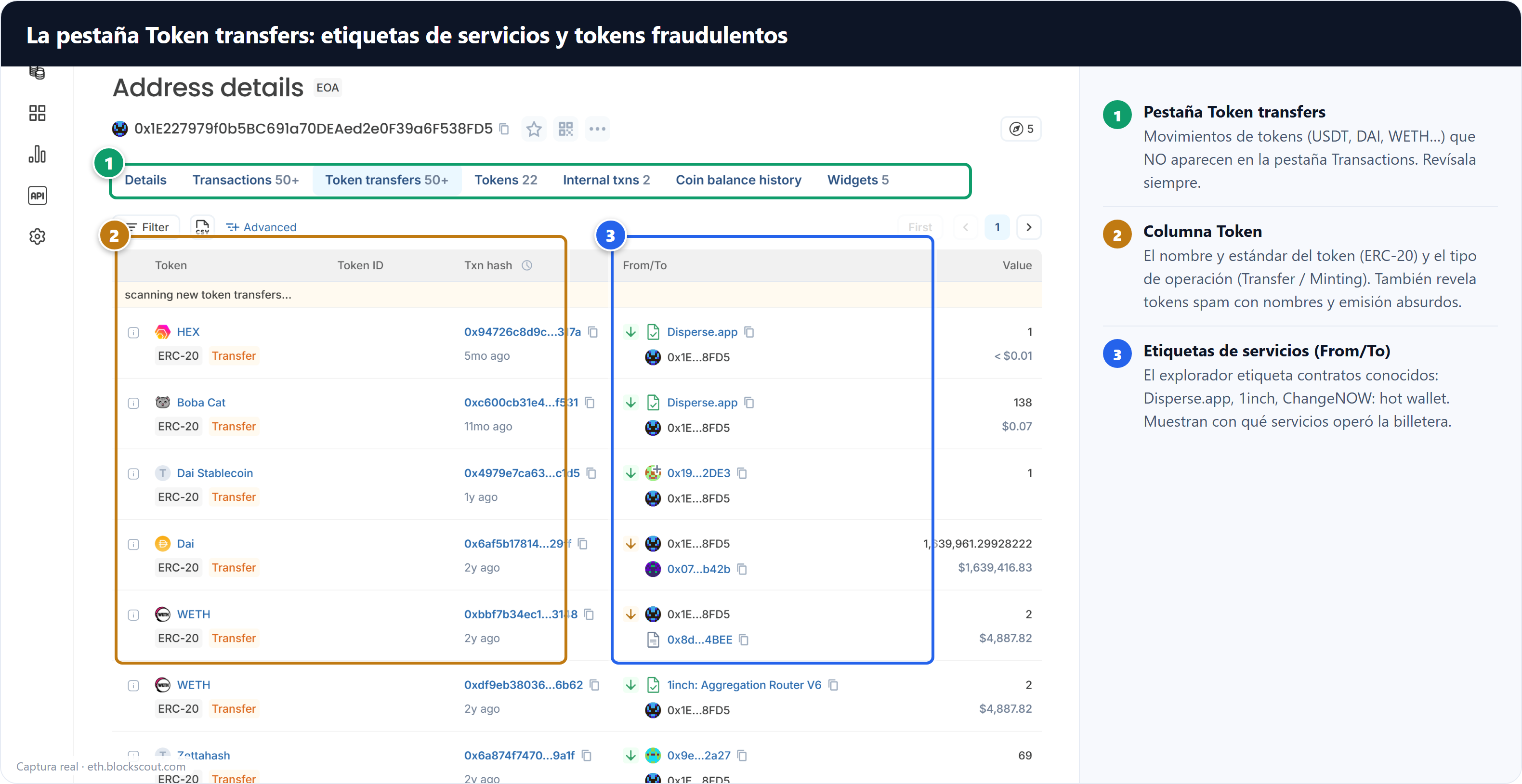
Task: Copy the address 0x19...2DE3
Action: coord(742,473)
